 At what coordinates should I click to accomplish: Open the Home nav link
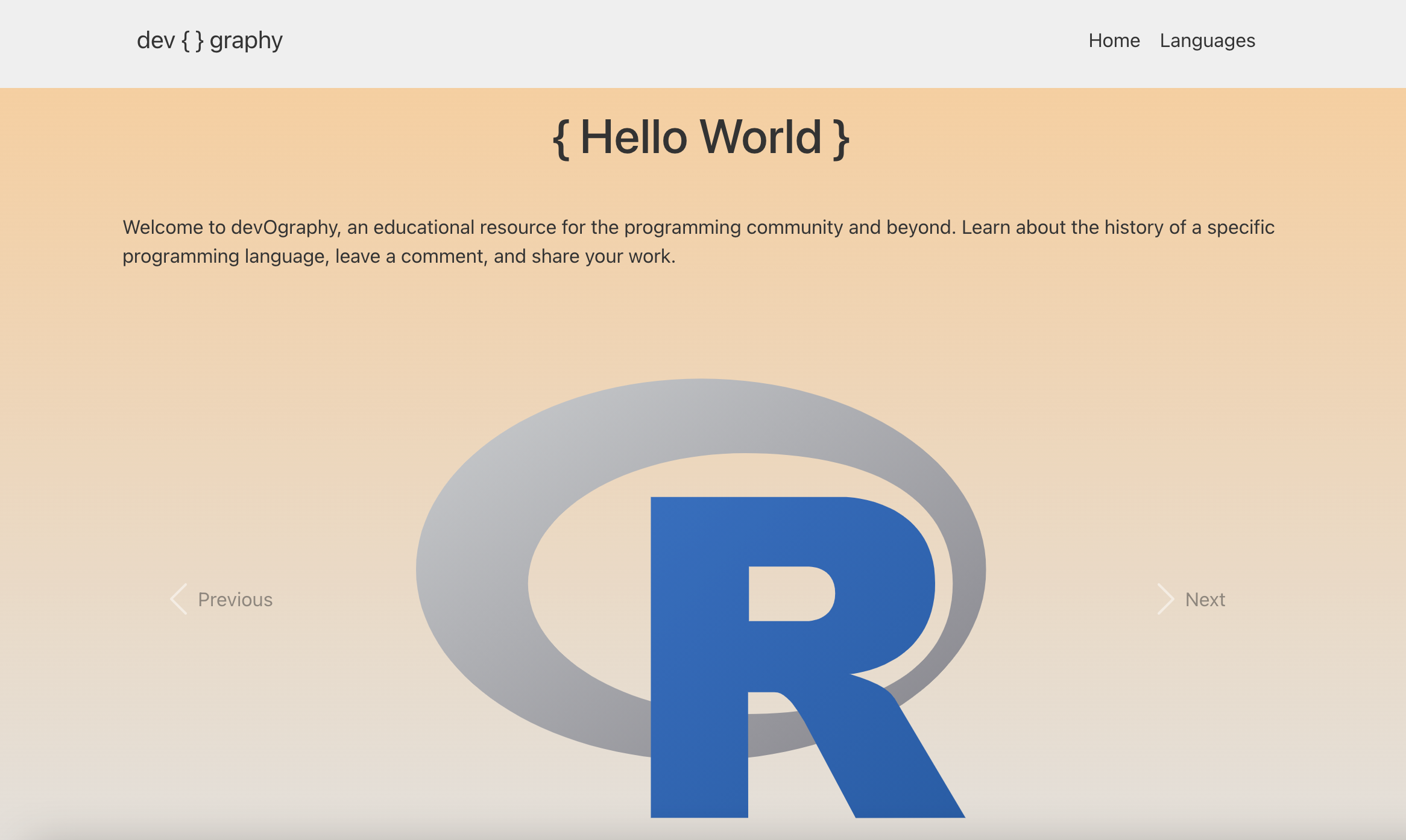coord(1114,40)
